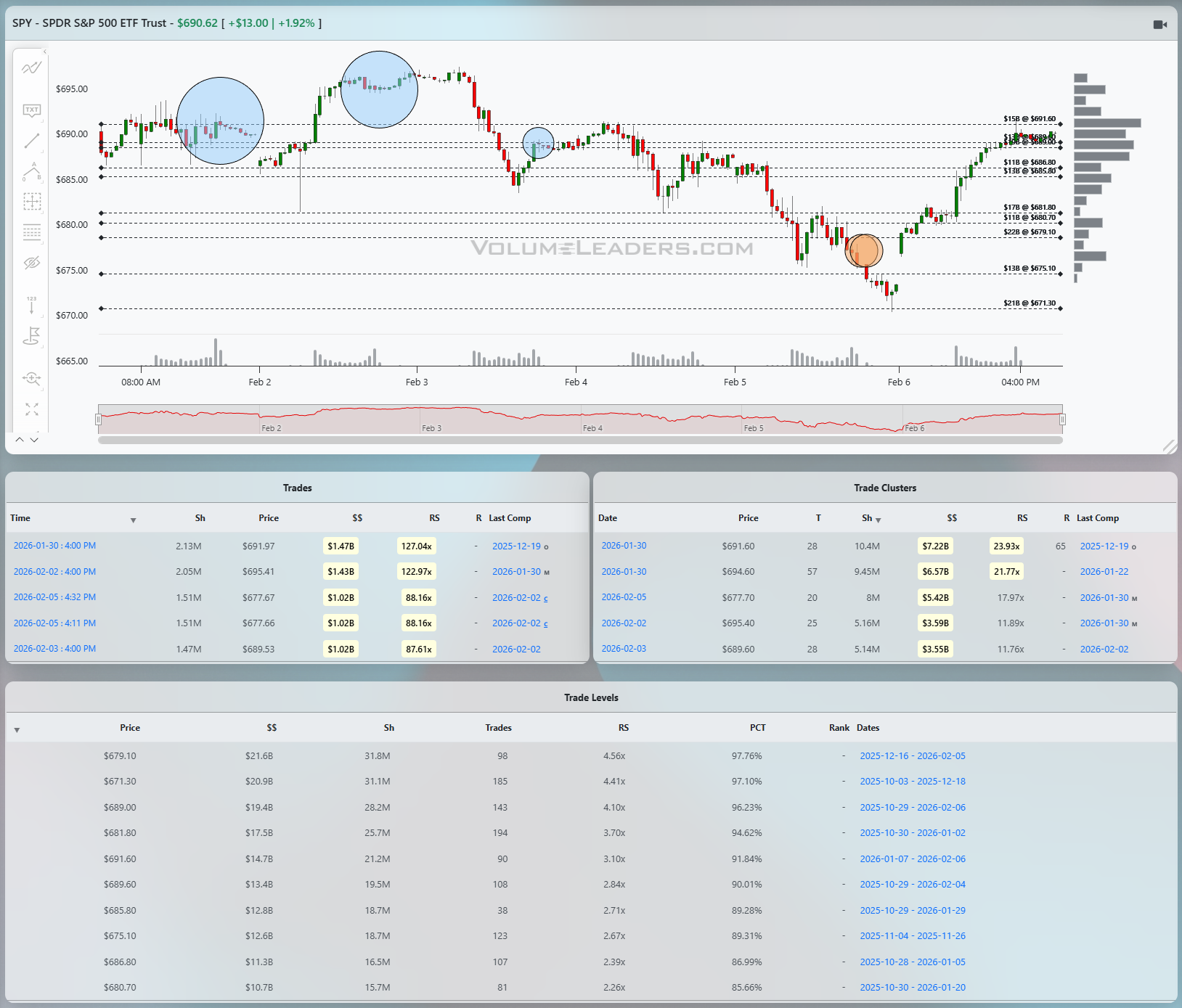1182x1008 pixels.
Task: Click Trade Levels sort arrow
Action: pyautogui.click(x=17, y=729)
